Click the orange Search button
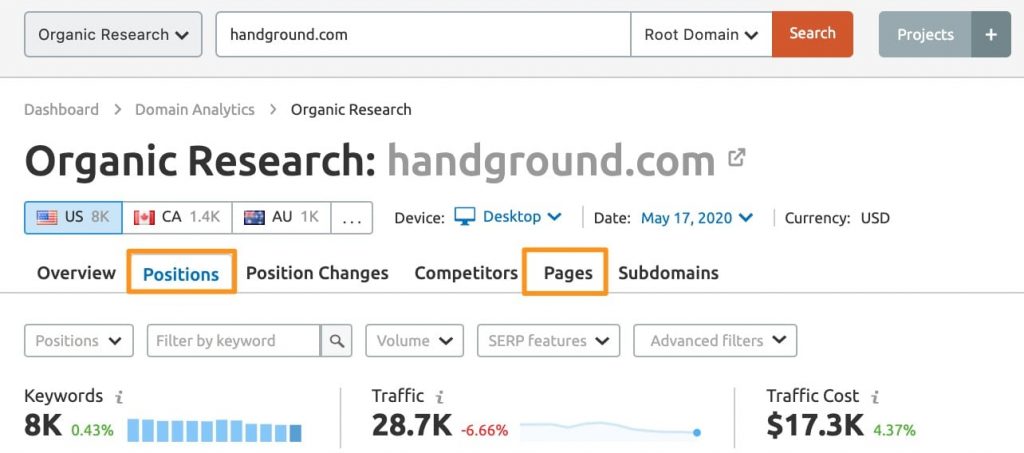Screen dimensions: 1024x453 click(x=812, y=34)
